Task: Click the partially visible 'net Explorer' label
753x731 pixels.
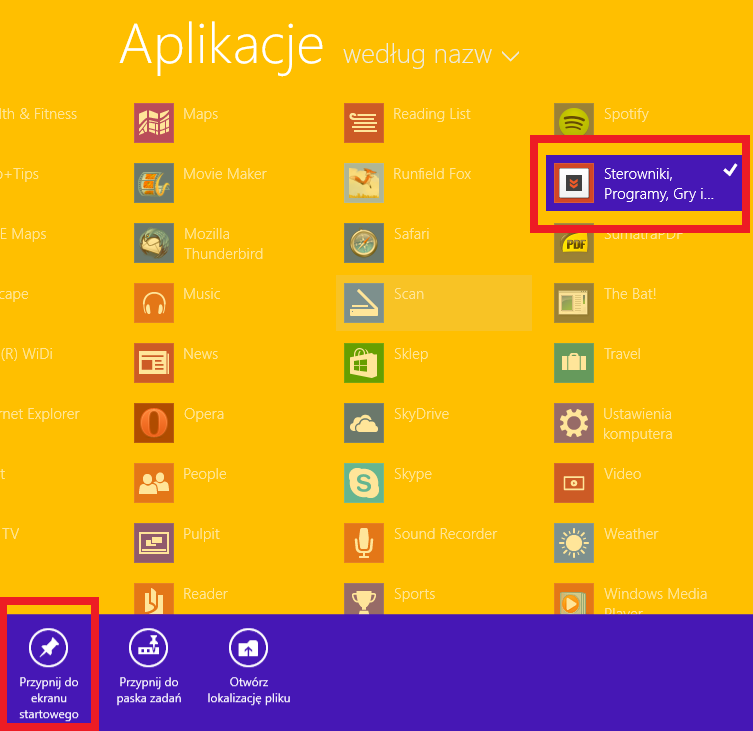Action: 40,414
